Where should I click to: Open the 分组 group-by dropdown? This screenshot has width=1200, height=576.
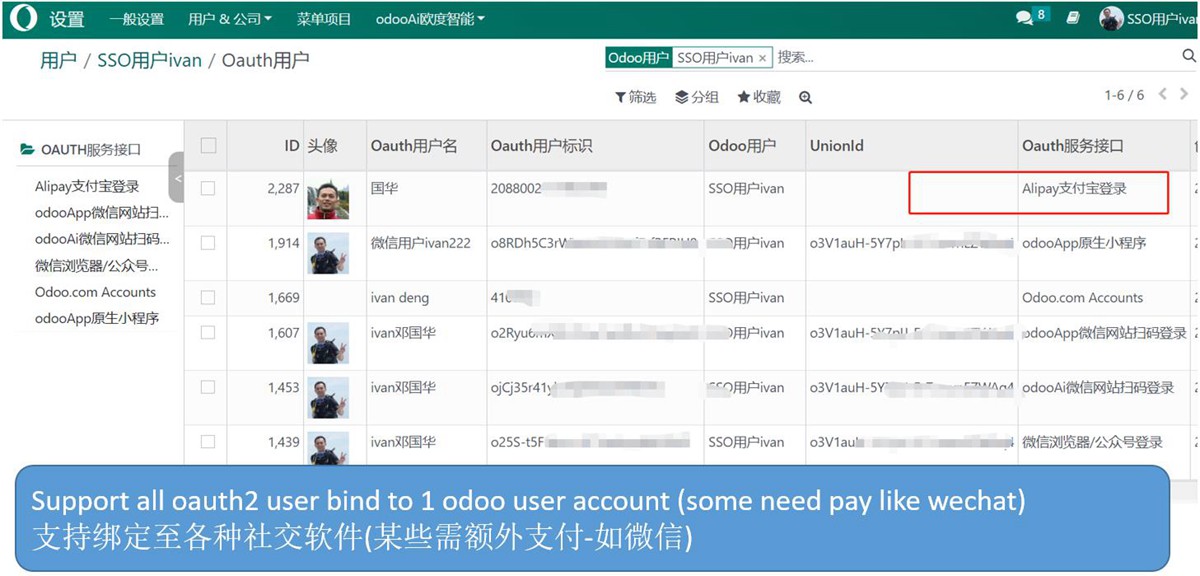click(697, 97)
